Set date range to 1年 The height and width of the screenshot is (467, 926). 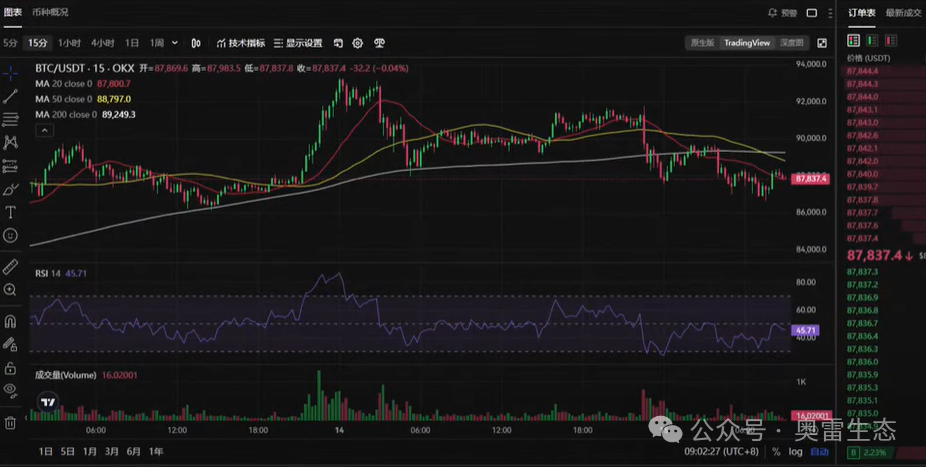(x=156, y=452)
